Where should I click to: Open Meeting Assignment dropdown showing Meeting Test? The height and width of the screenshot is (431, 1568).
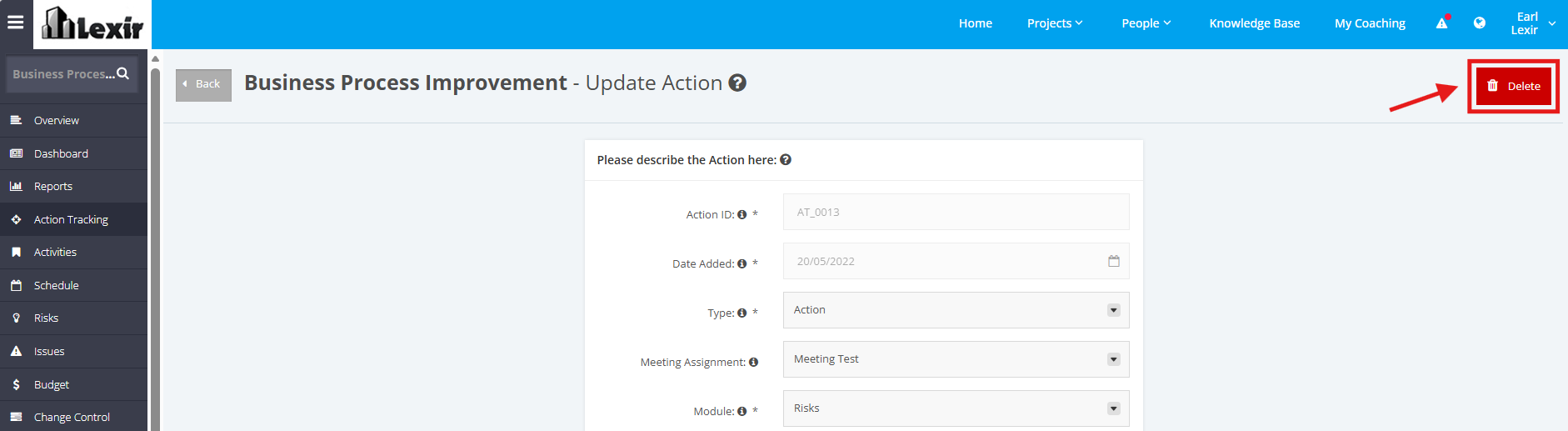956,359
